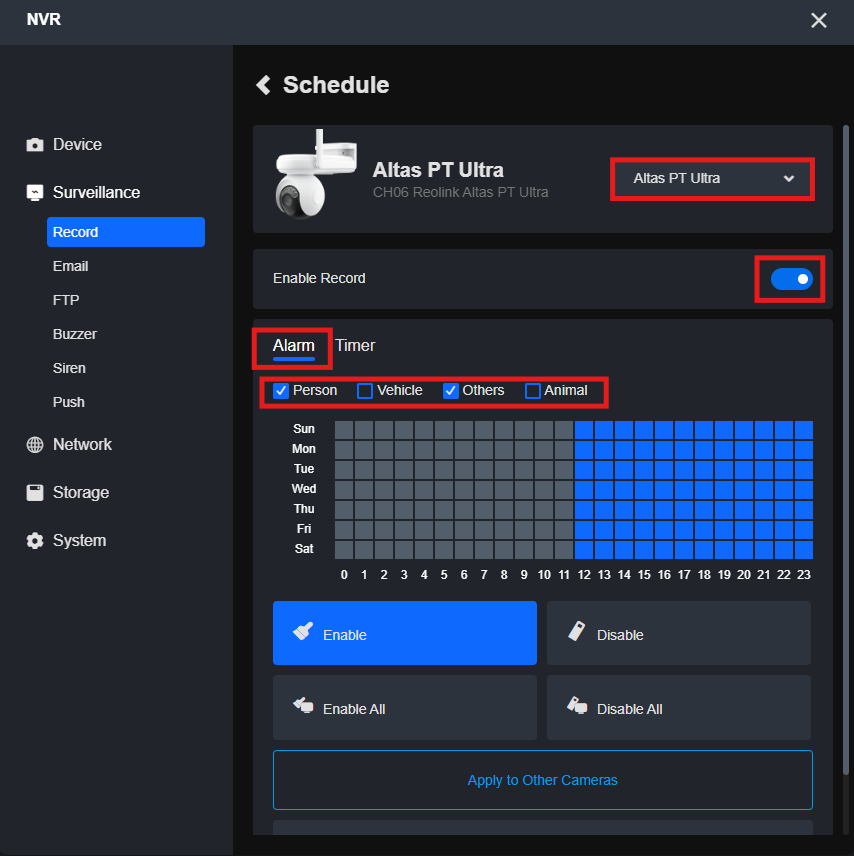Click the Storage disk icon
This screenshot has height=856, width=854.
pos(35,492)
